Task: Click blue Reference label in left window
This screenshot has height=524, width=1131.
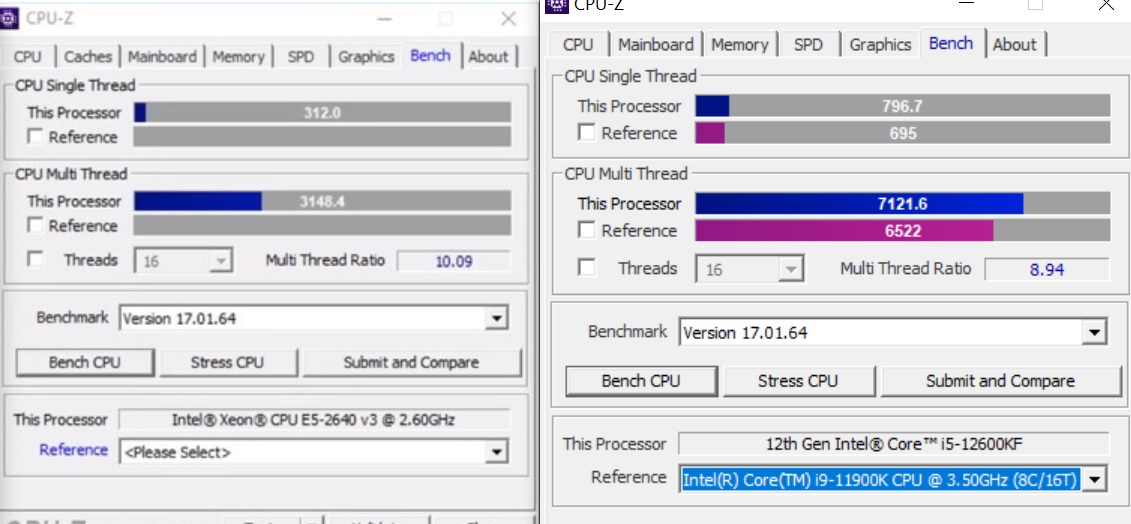Action: tap(74, 450)
